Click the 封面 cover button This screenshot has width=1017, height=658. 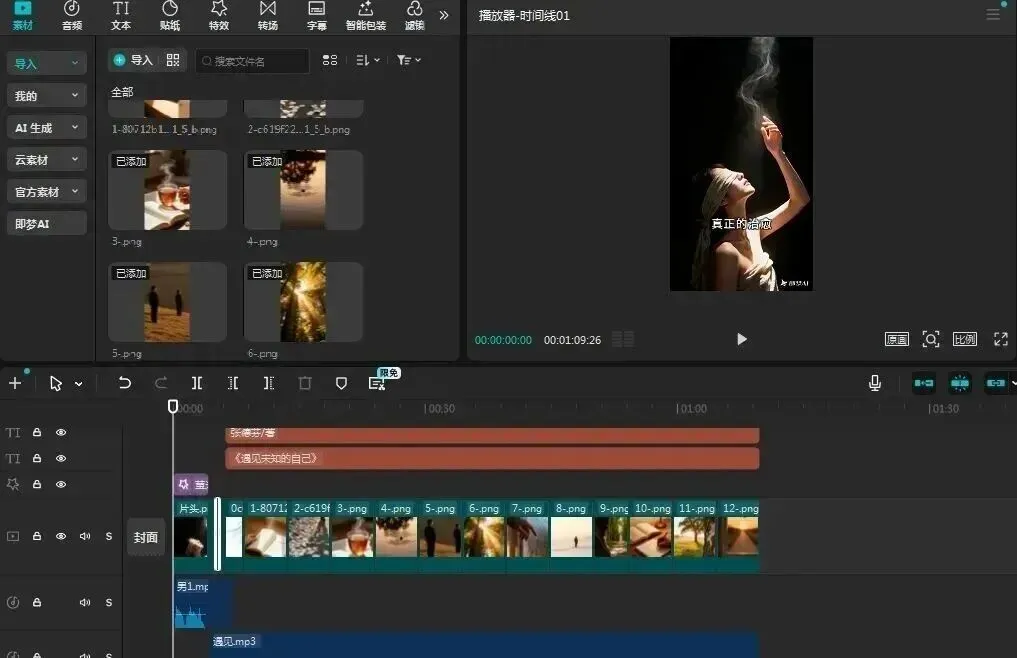pyautogui.click(x=146, y=537)
